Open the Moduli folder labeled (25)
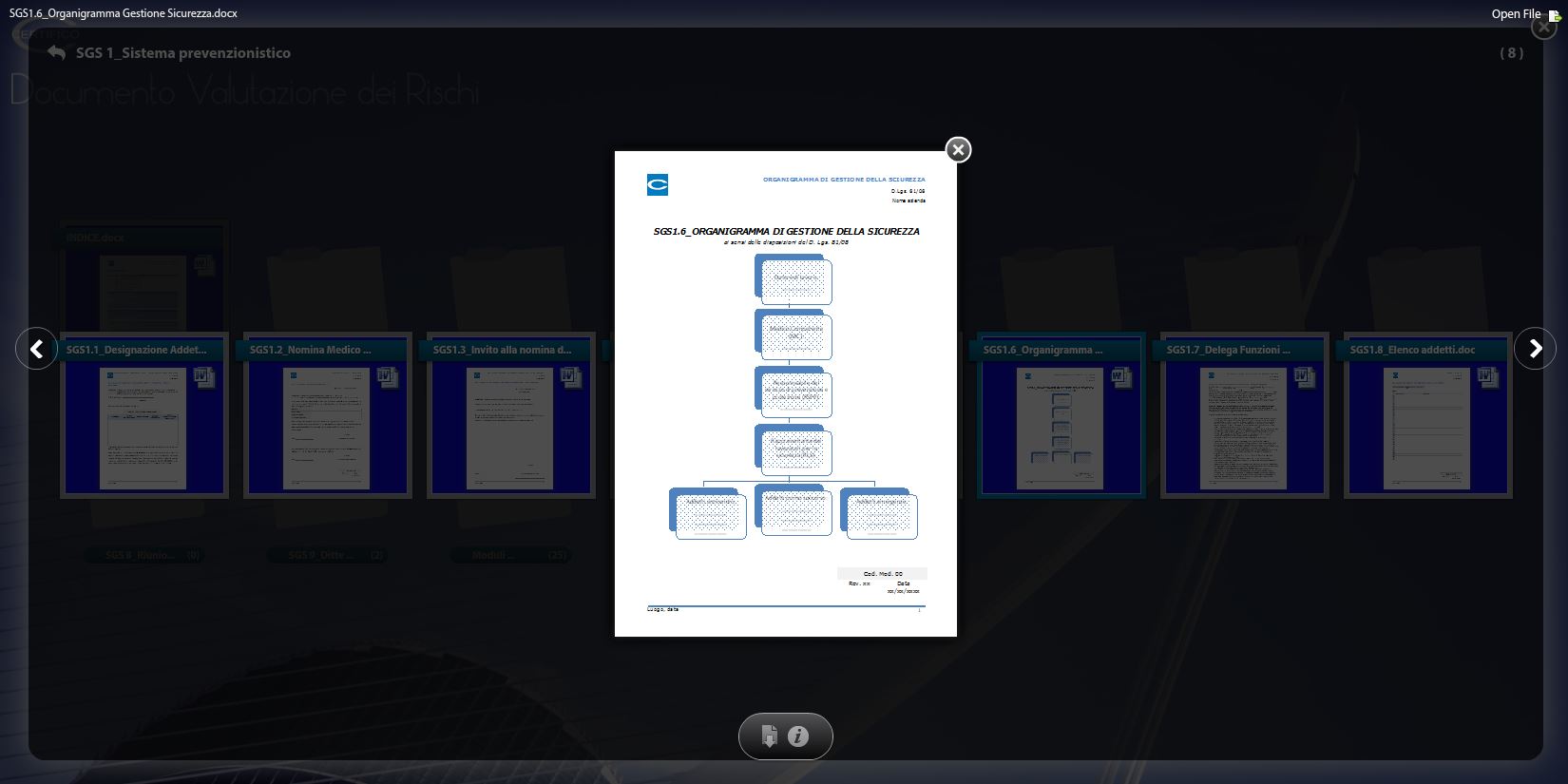1568x784 pixels. point(511,555)
